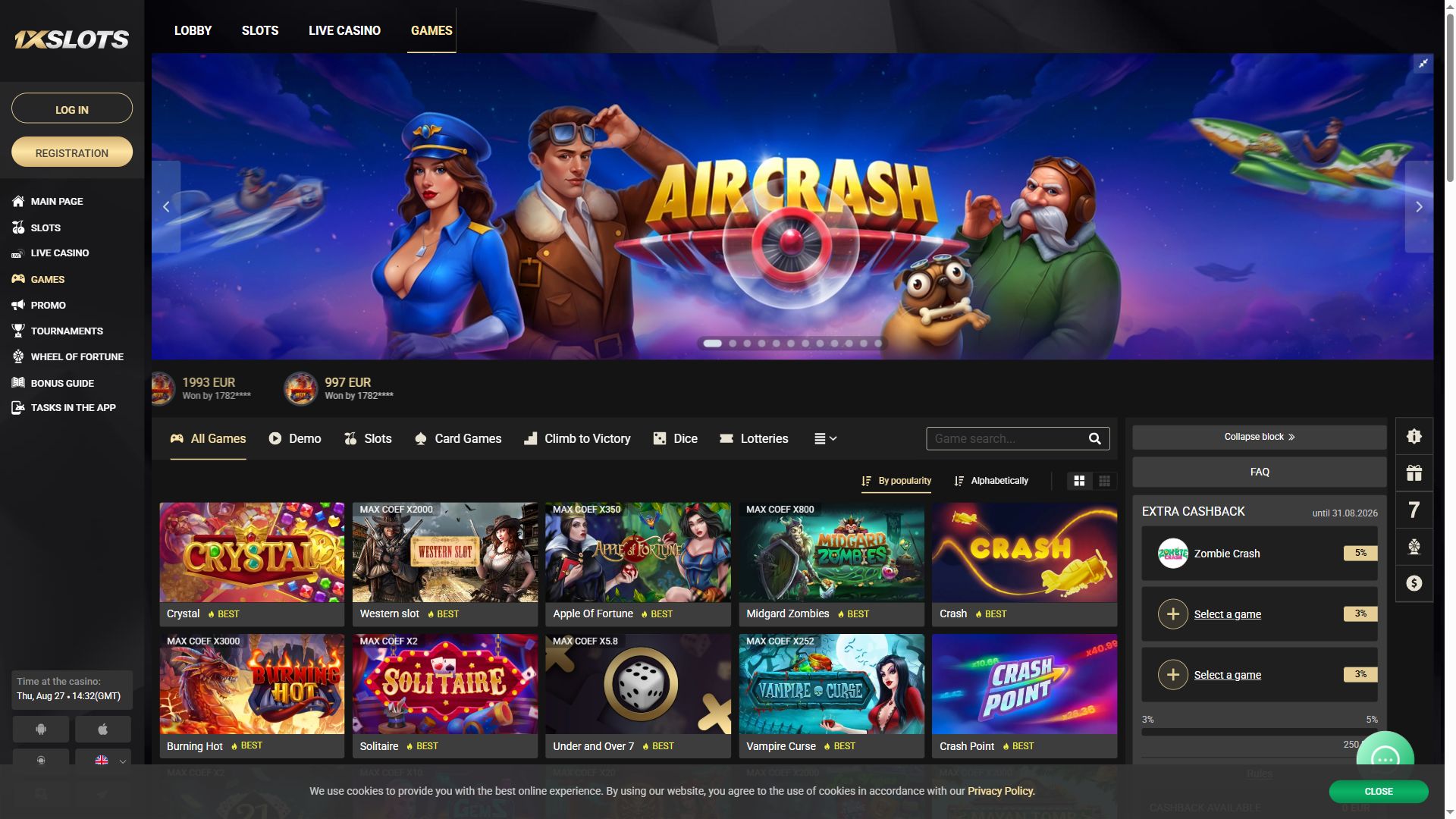Add game with plus in third cashback slot
The height and width of the screenshot is (819, 1456).
click(1172, 674)
